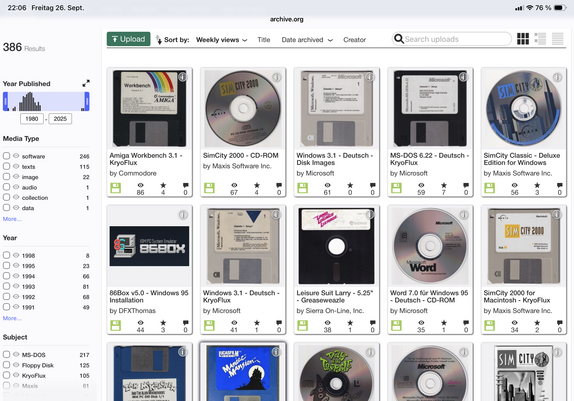Click favorites star on MS-DOS 6.22 card
This screenshot has height=401, width=574.
[444, 185]
